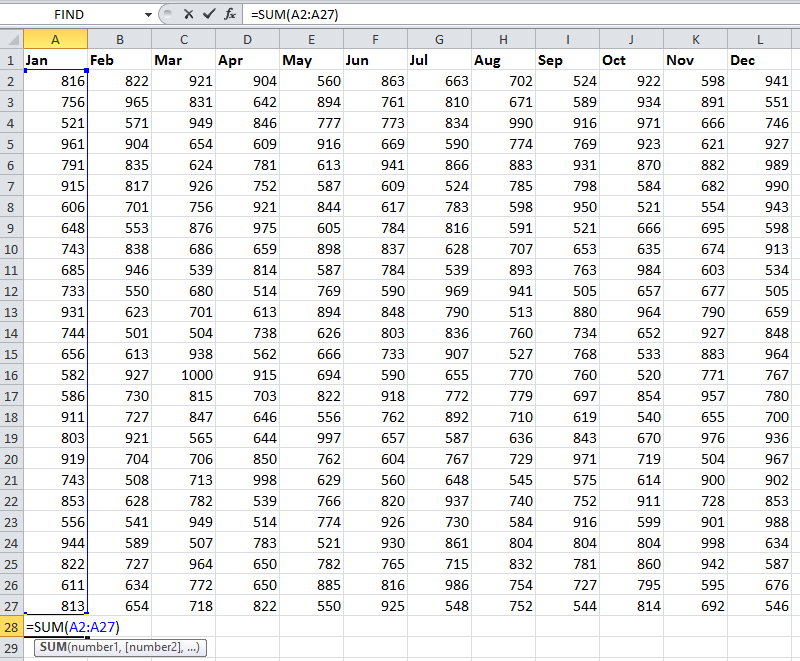This screenshot has width=800, height=661.
Task: Select row 28 header
Action: pos(12,627)
